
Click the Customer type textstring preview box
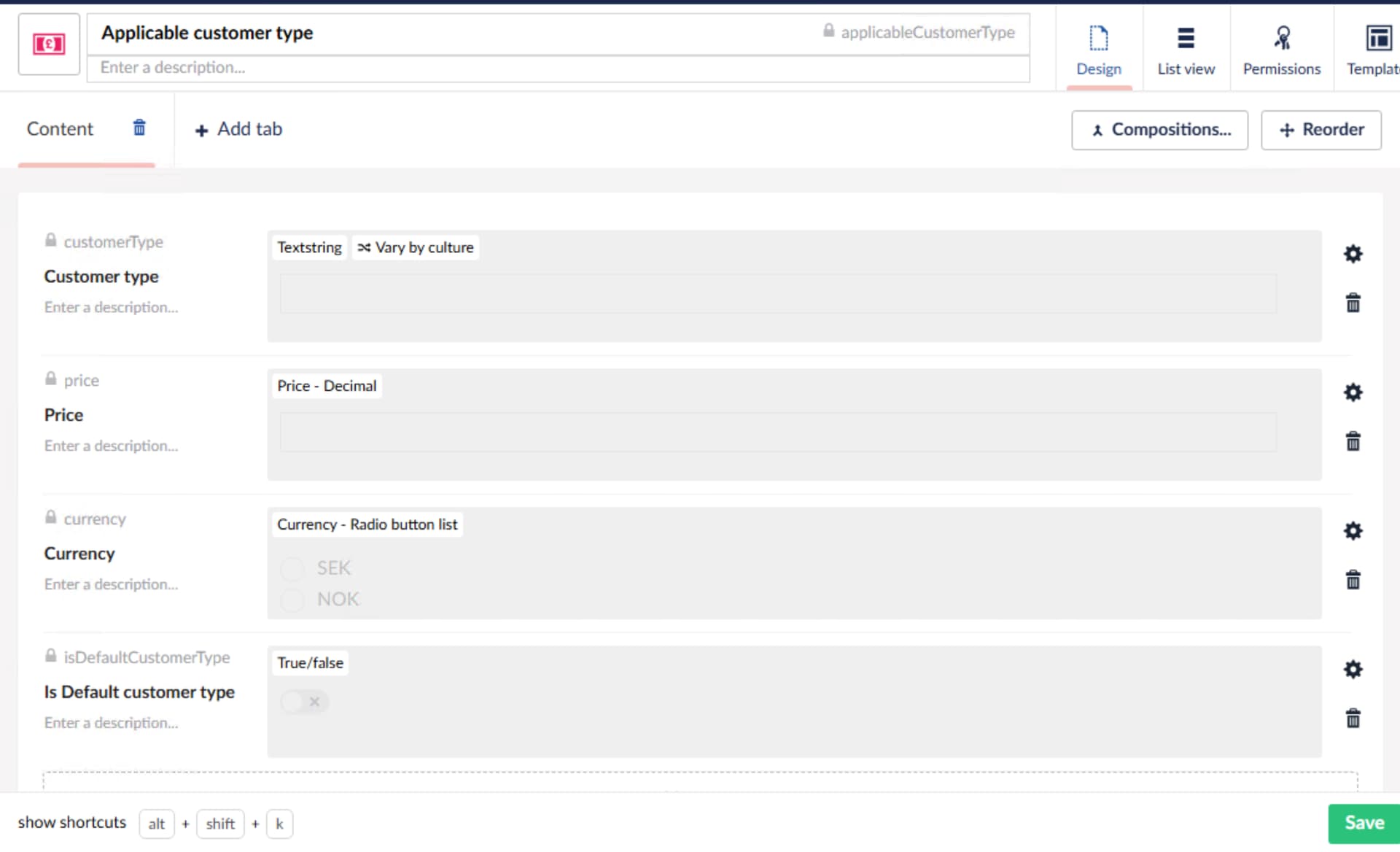point(778,293)
